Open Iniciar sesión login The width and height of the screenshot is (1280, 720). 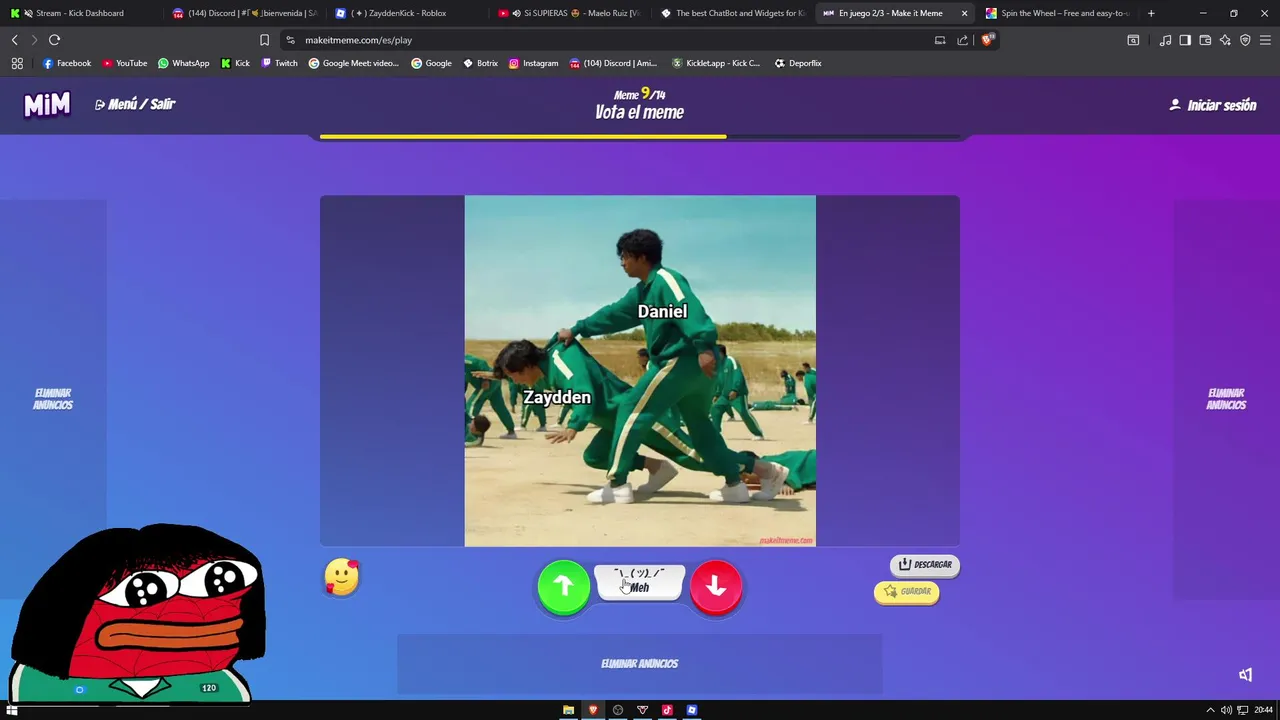point(1213,105)
